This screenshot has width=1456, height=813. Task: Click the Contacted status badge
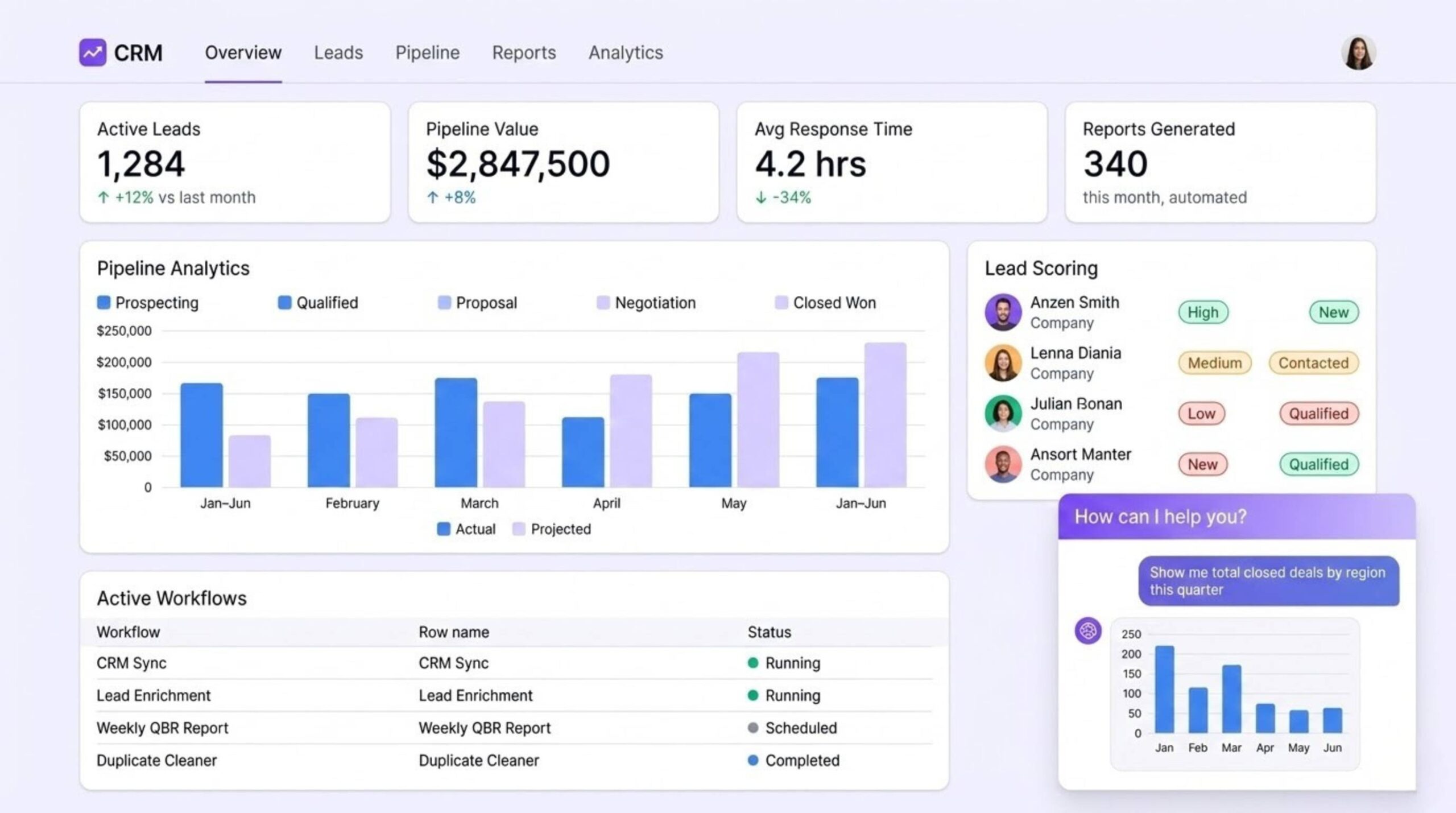[x=1313, y=363]
